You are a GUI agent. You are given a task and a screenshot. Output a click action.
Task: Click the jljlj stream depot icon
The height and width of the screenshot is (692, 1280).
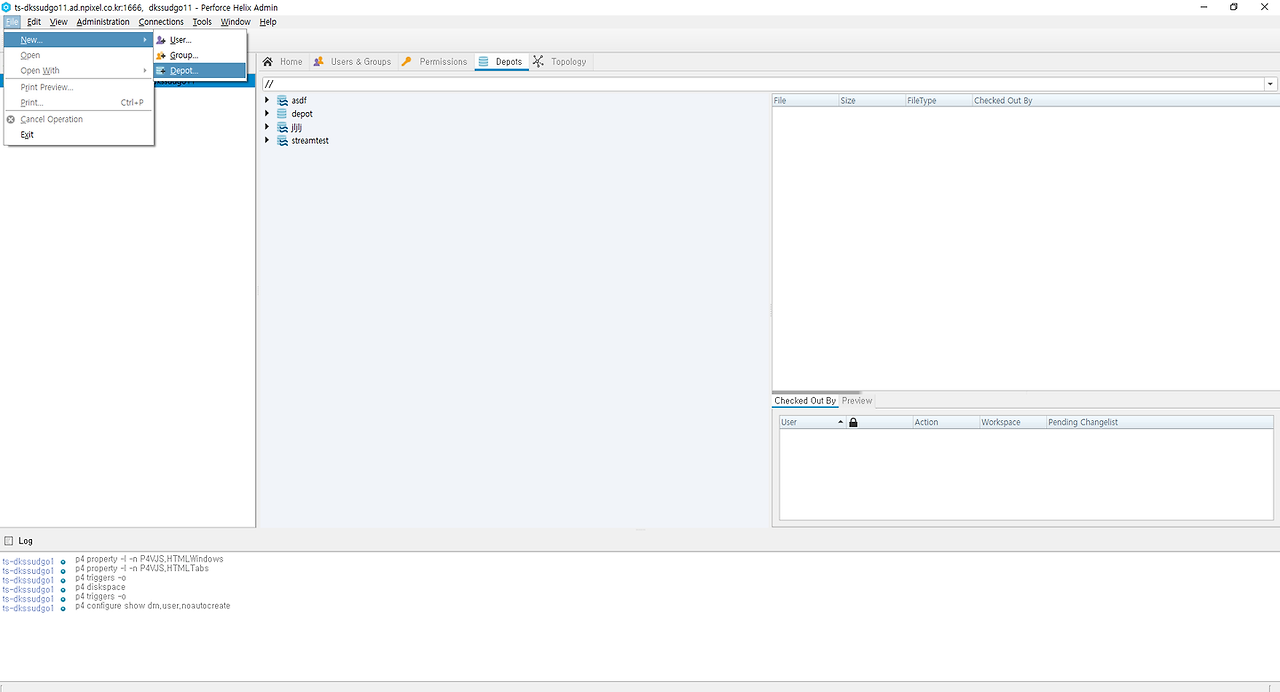coord(282,127)
